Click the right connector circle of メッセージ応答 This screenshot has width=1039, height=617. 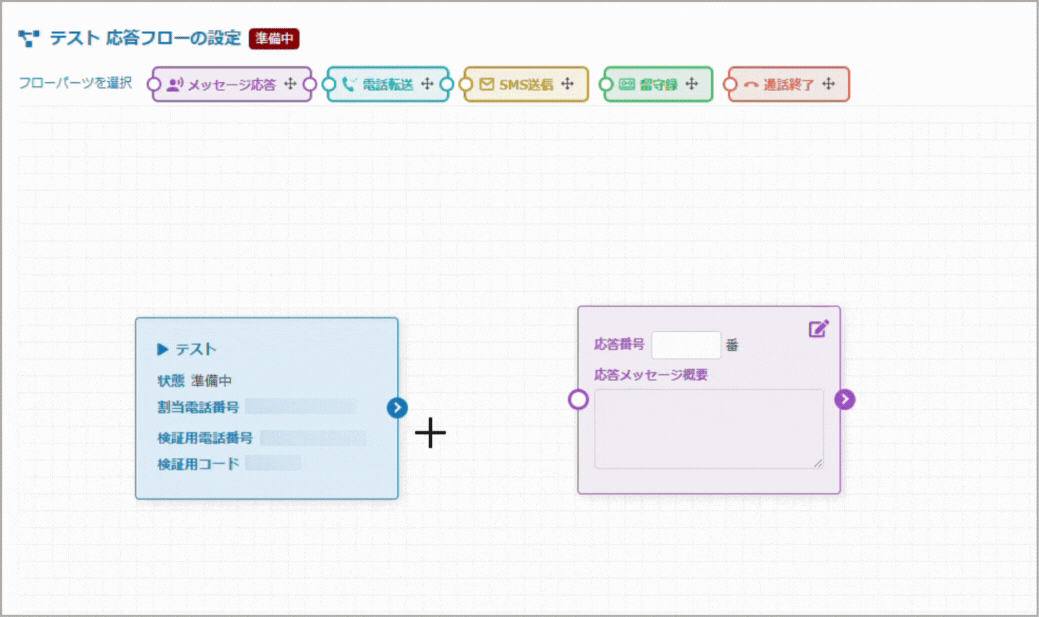(309, 84)
